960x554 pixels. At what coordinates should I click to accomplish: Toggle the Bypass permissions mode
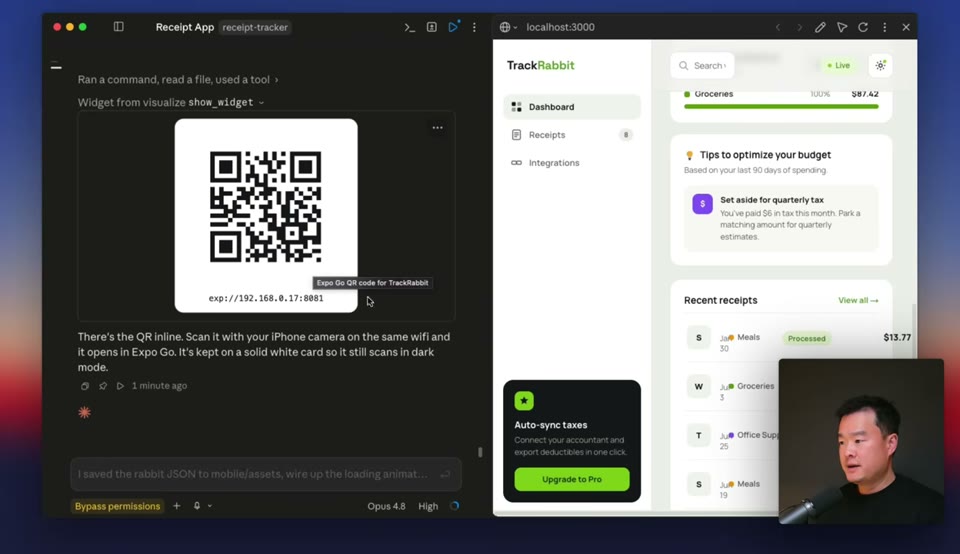pyautogui.click(x=118, y=506)
